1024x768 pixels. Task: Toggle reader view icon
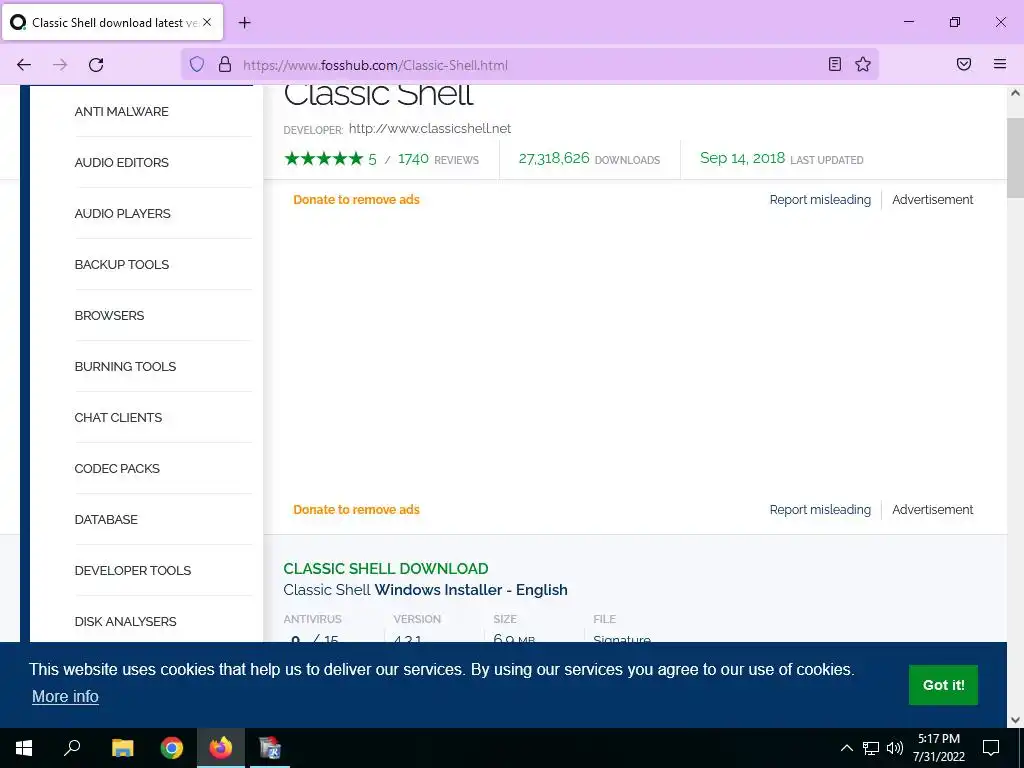point(835,64)
